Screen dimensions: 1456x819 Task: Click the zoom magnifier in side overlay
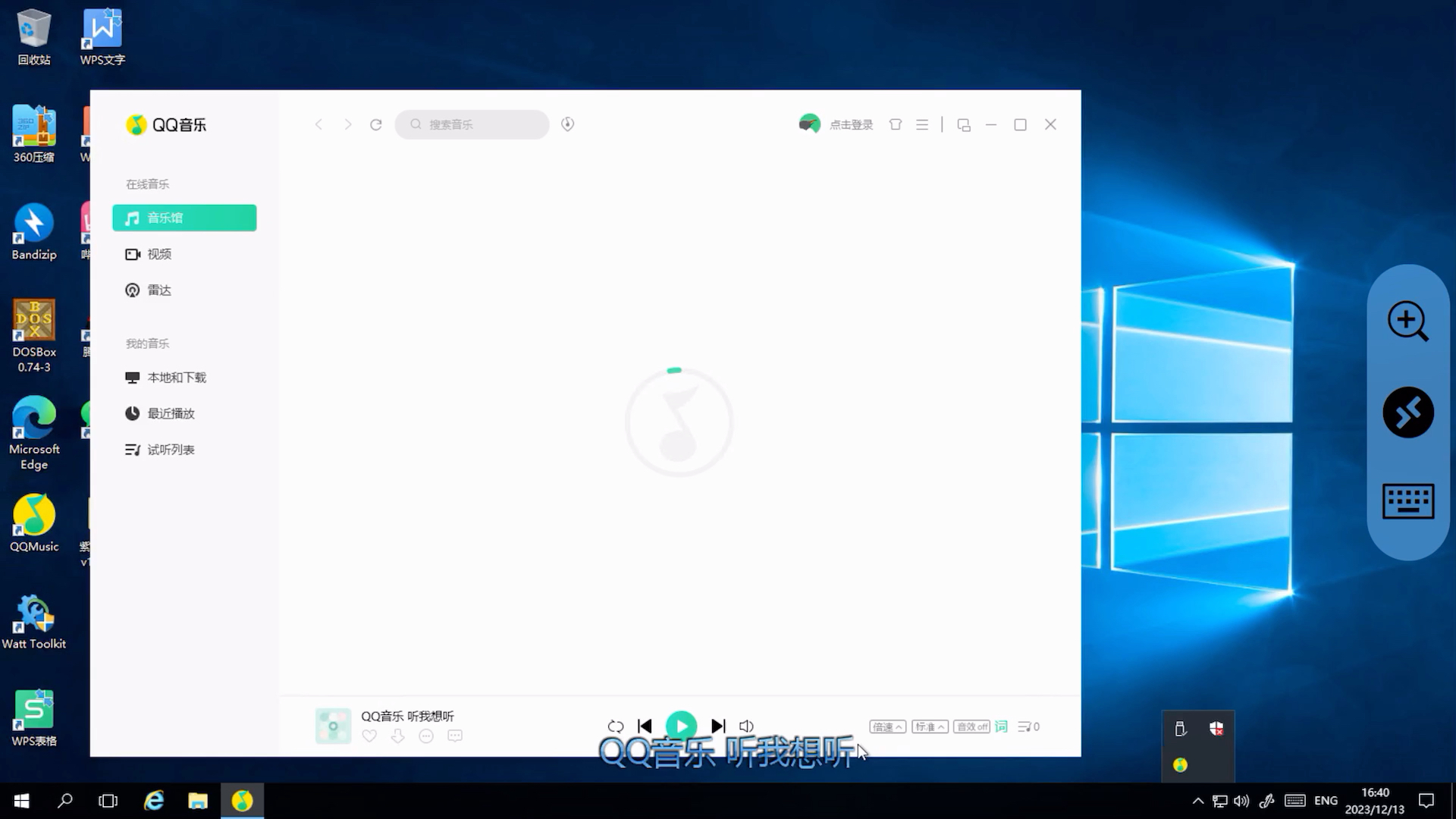(x=1408, y=321)
